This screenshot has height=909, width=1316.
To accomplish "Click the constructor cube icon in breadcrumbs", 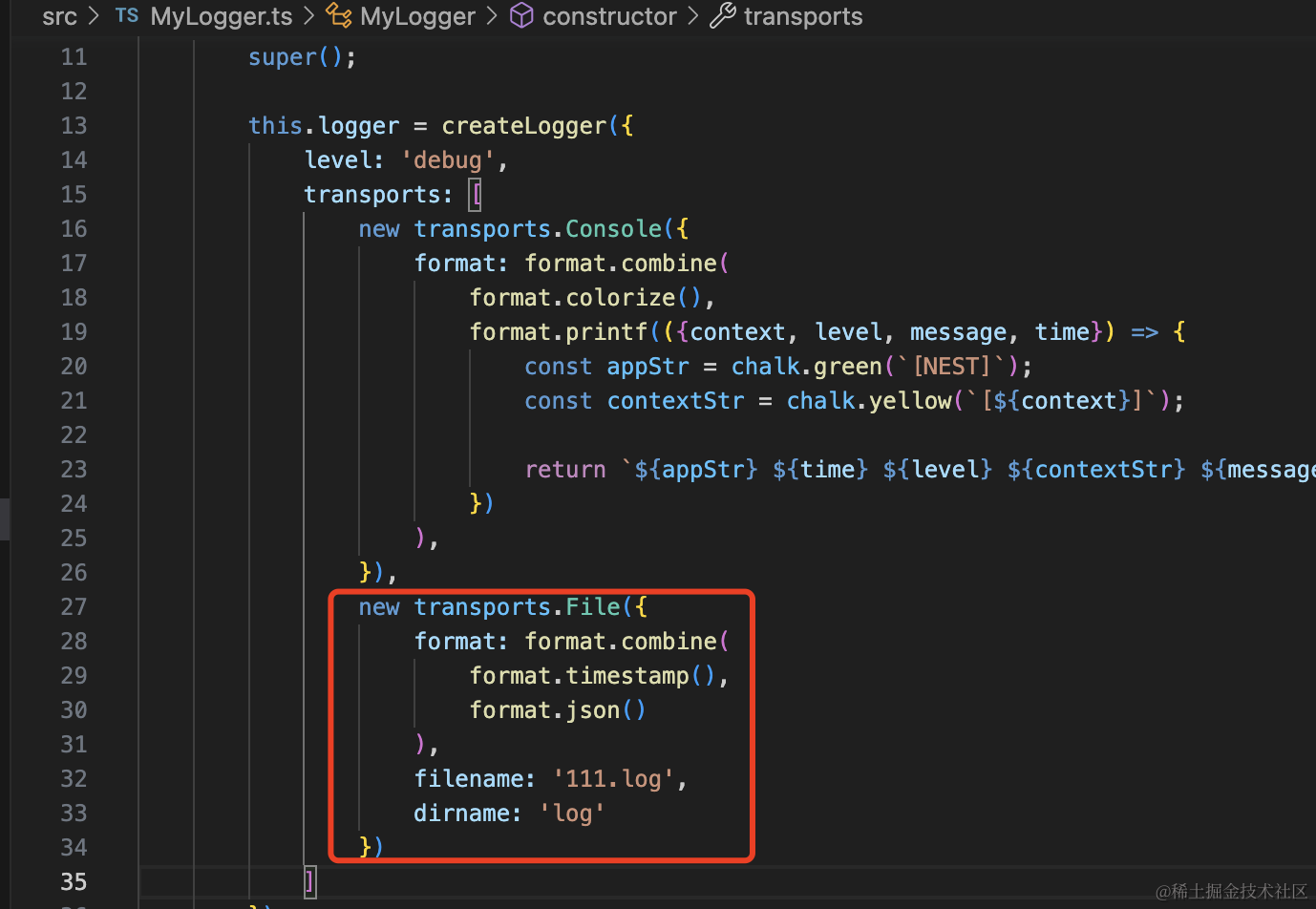I will (x=521, y=16).
